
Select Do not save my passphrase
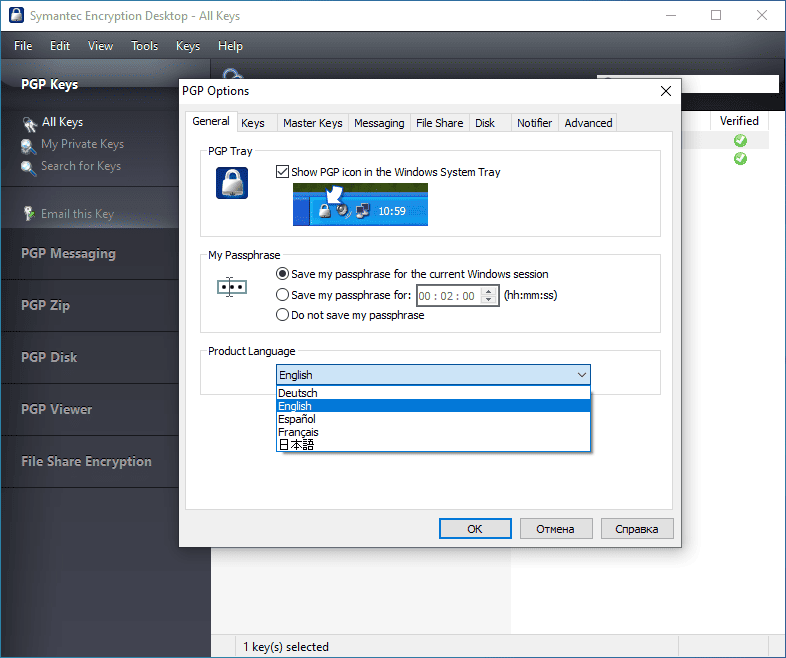pyautogui.click(x=282, y=315)
